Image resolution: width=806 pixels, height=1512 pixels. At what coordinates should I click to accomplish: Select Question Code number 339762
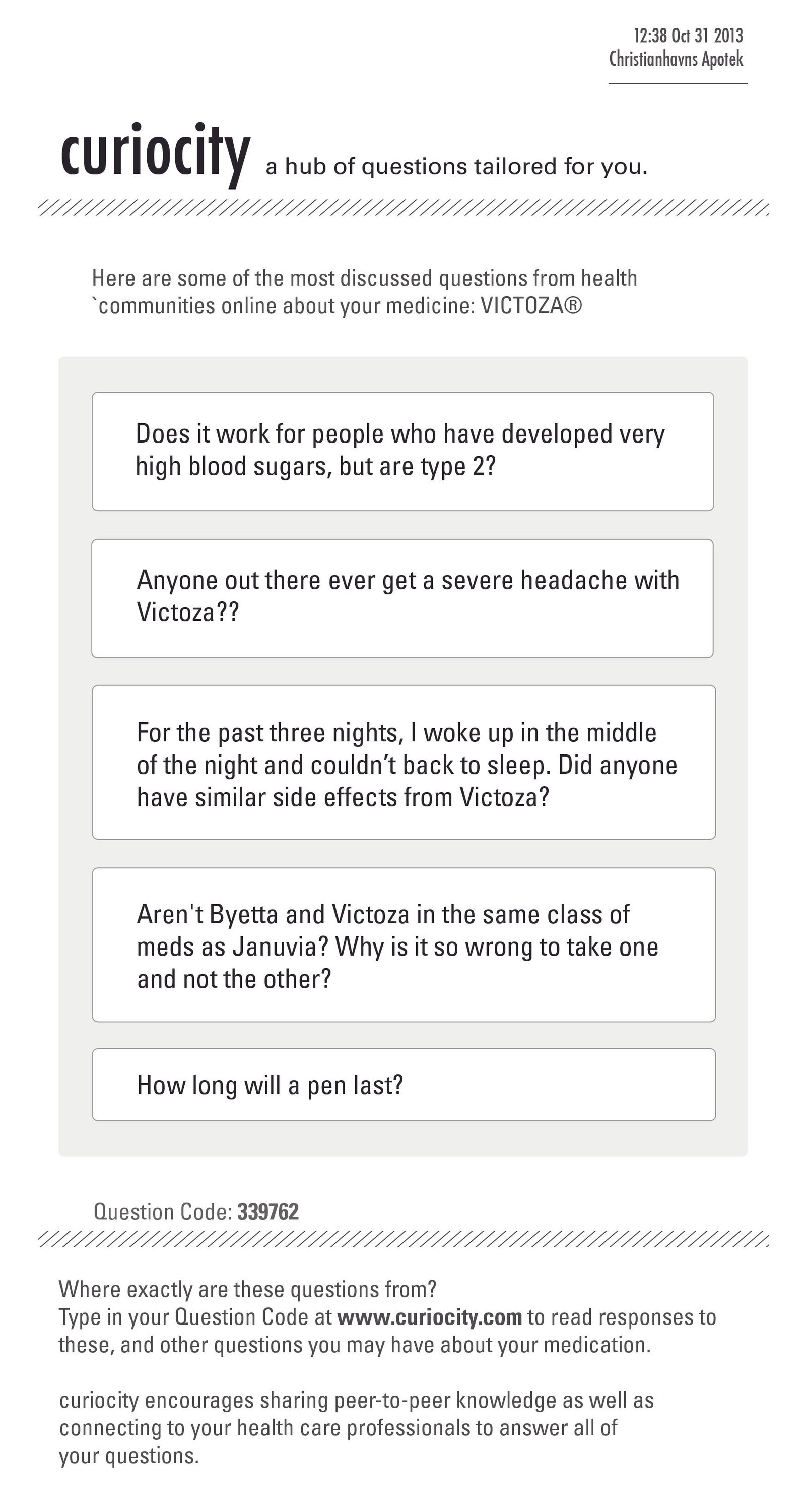[x=268, y=1212]
